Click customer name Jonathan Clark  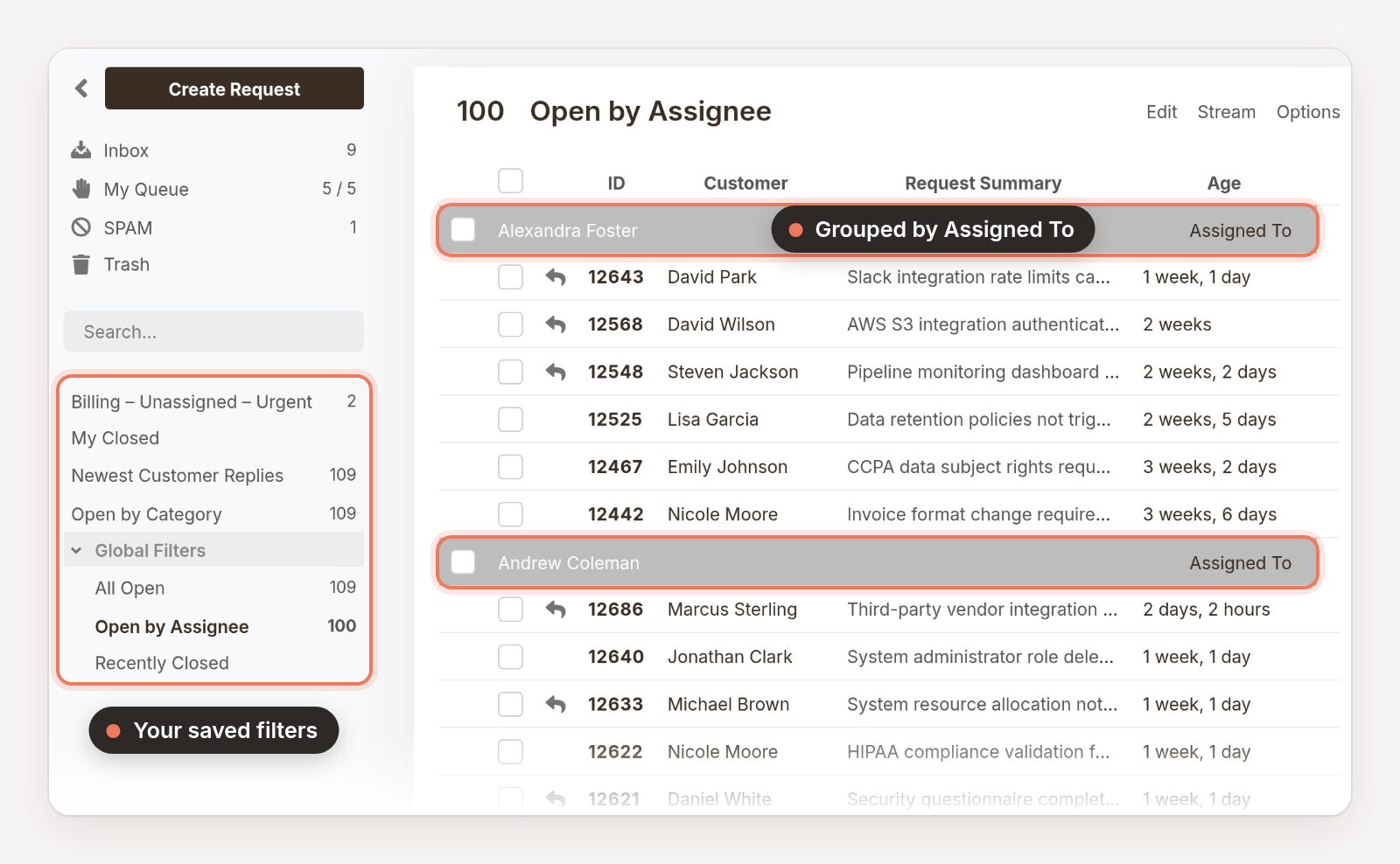(x=730, y=657)
